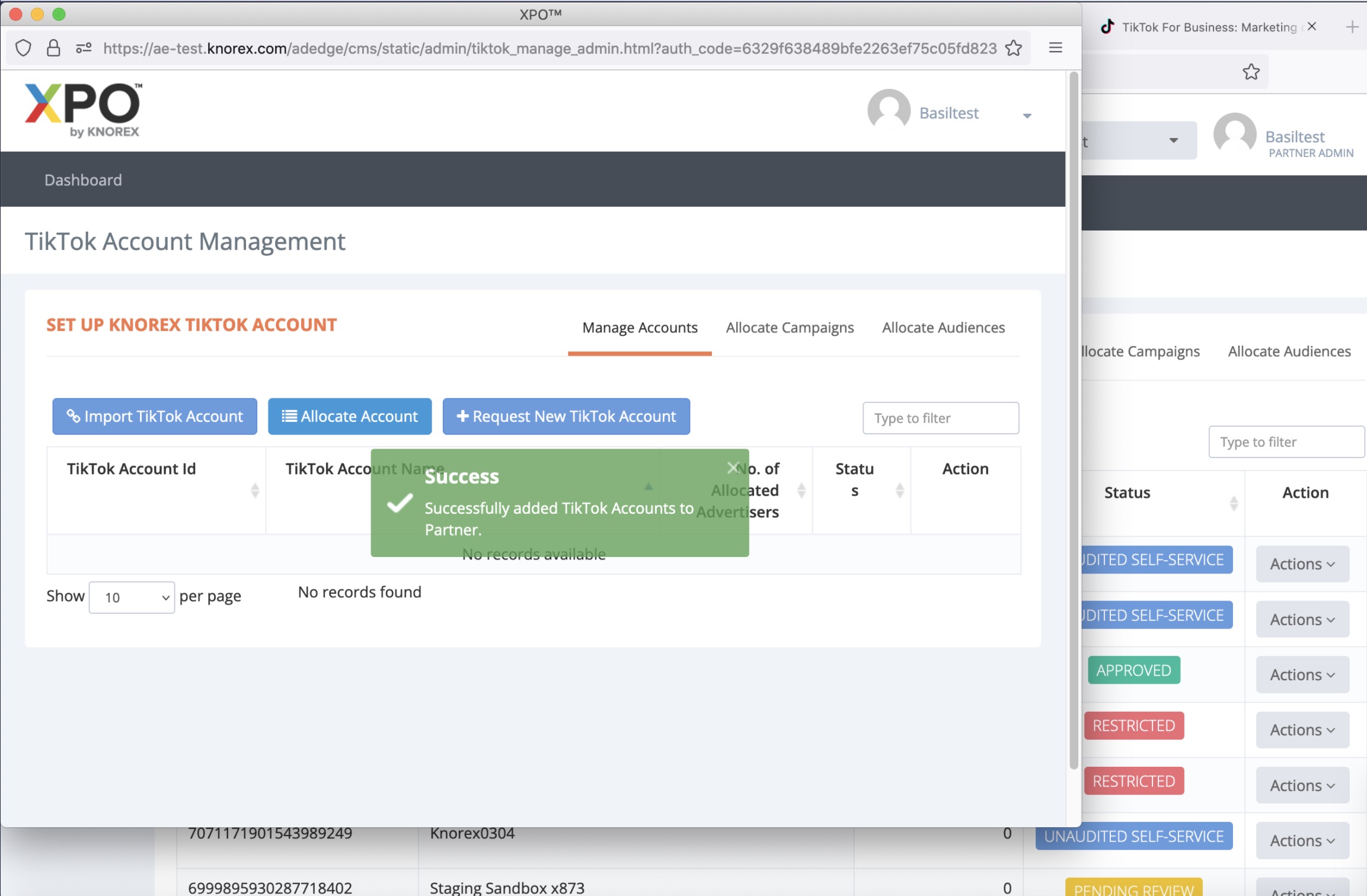This screenshot has height=896, width=1367.
Task: Switch to the Allocate Campaigns tab
Action: (789, 328)
